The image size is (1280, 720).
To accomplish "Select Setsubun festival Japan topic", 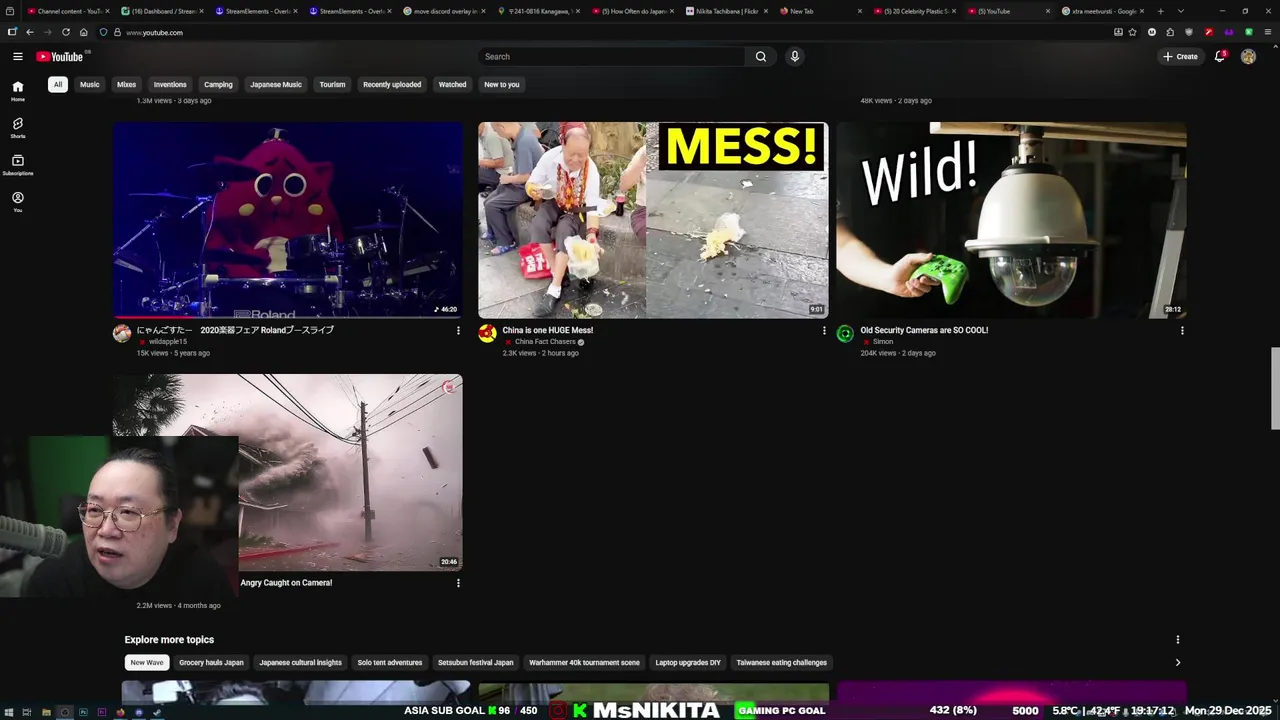I will [476, 662].
